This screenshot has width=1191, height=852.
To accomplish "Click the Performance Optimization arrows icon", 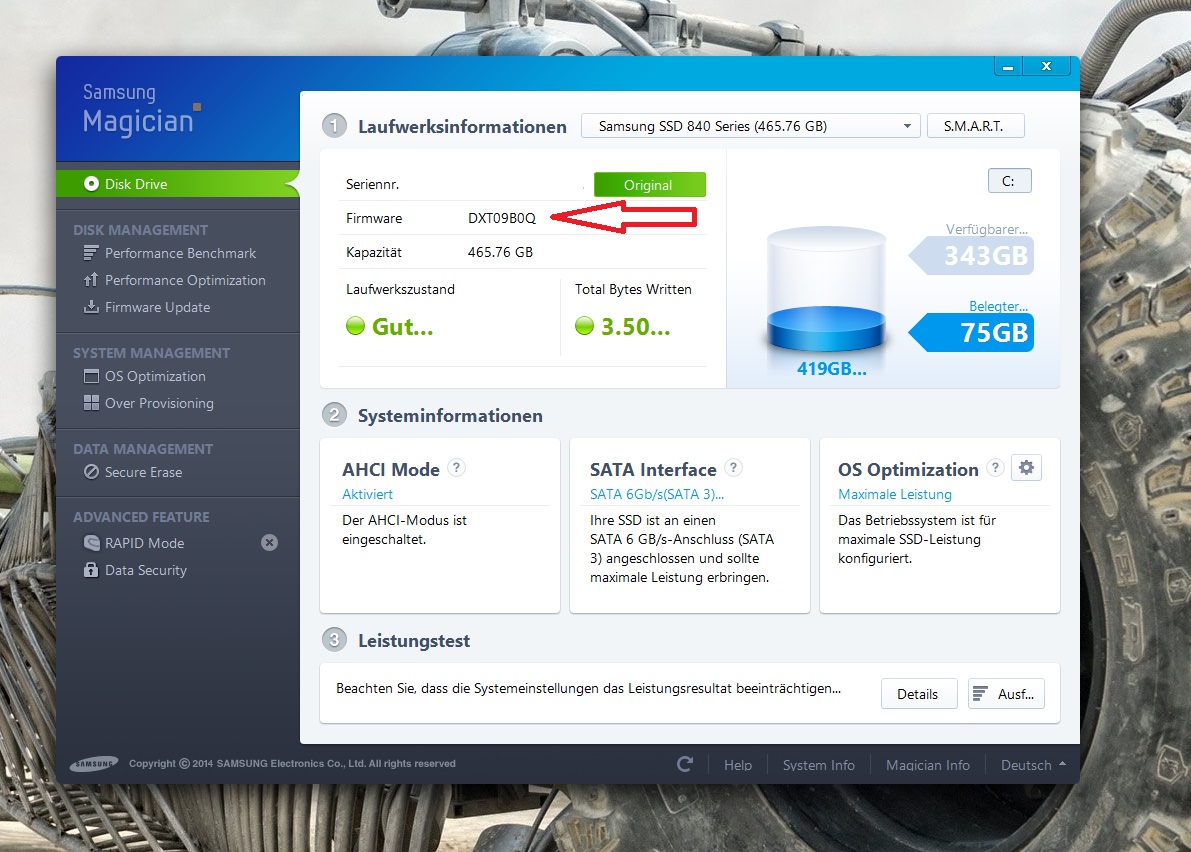I will pos(91,280).
